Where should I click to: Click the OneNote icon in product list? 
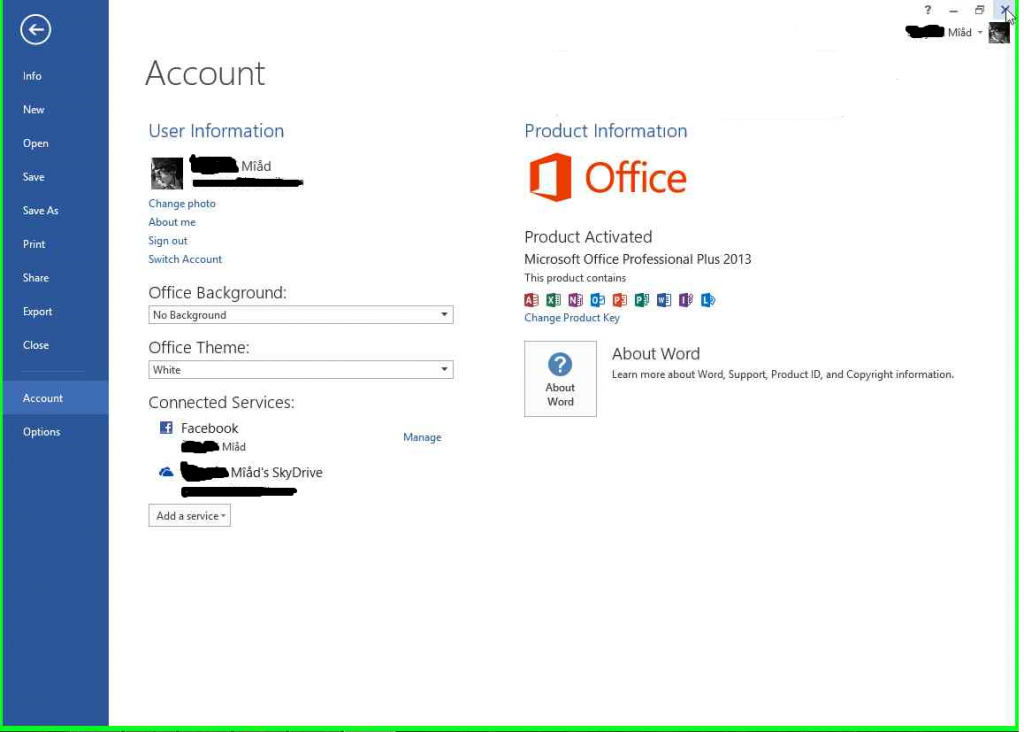click(575, 300)
